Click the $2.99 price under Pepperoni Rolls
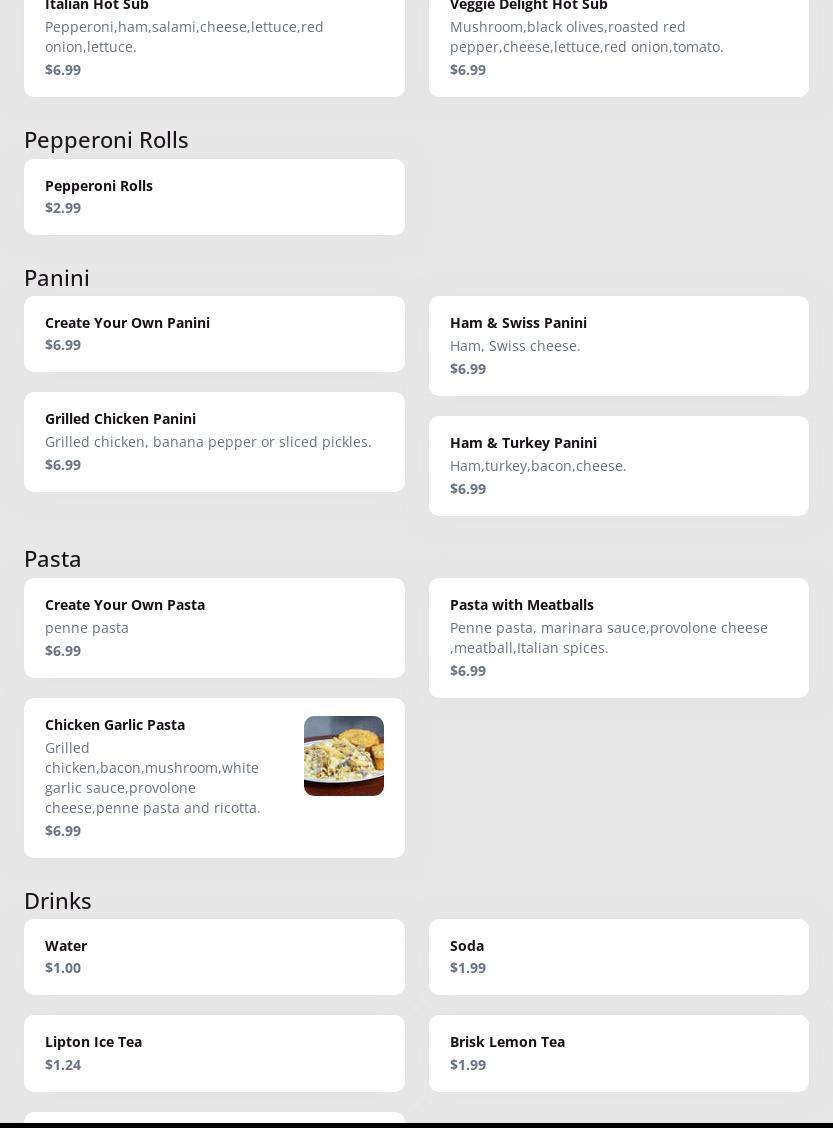The image size is (833, 1128). click(x=63, y=208)
